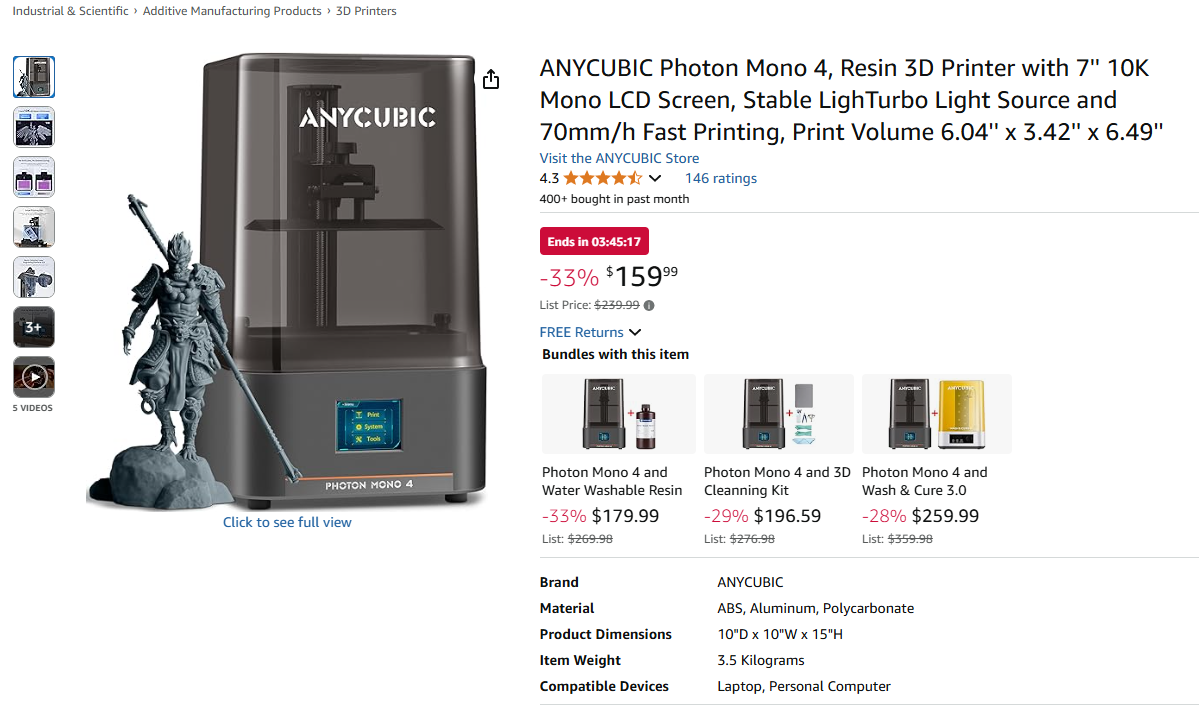The width and height of the screenshot is (1199, 705).
Task: Open Photon Mono 4 and Water Washable Resin bundle
Action: [x=612, y=481]
